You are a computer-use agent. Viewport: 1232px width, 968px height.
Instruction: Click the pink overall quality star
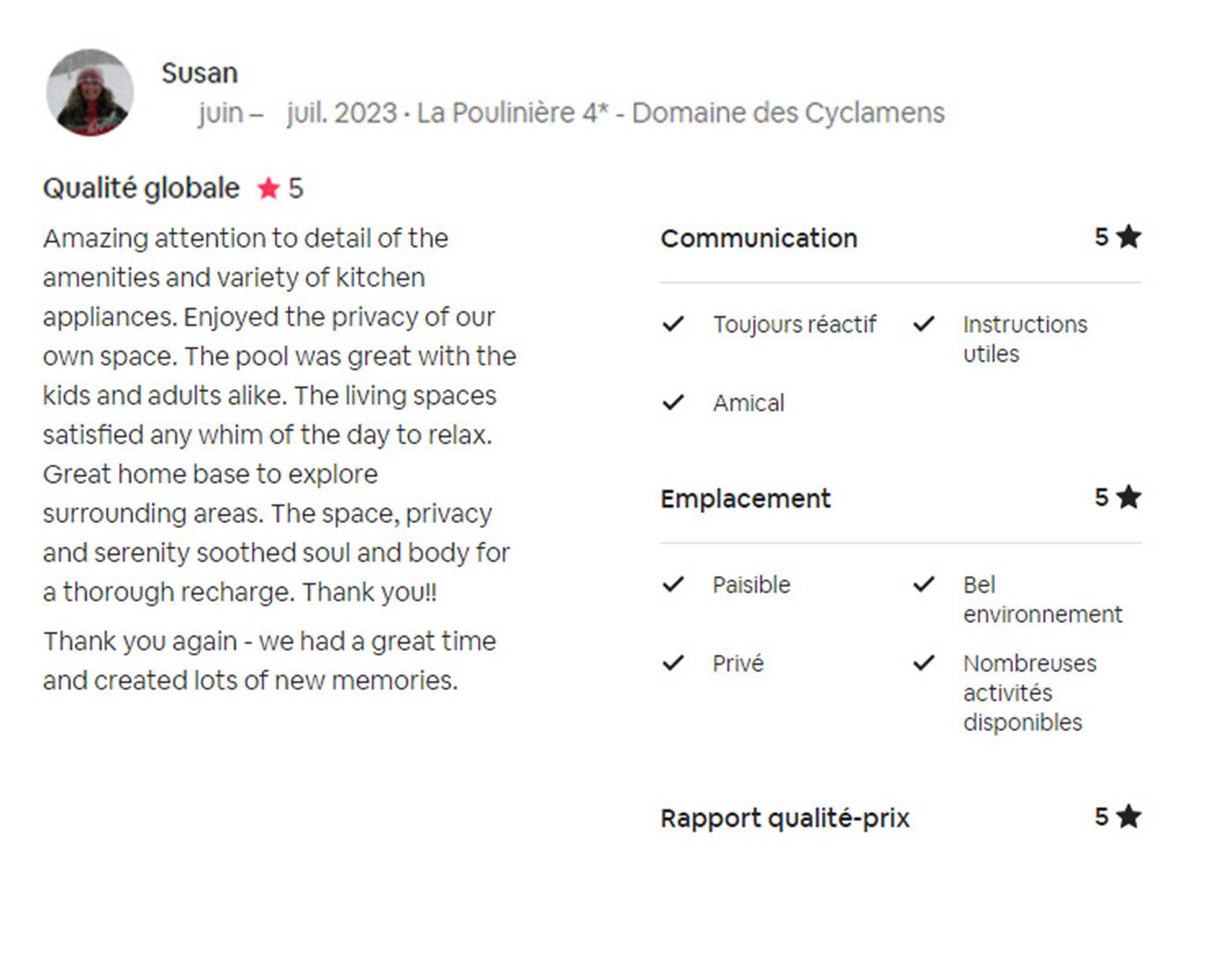(x=268, y=188)
